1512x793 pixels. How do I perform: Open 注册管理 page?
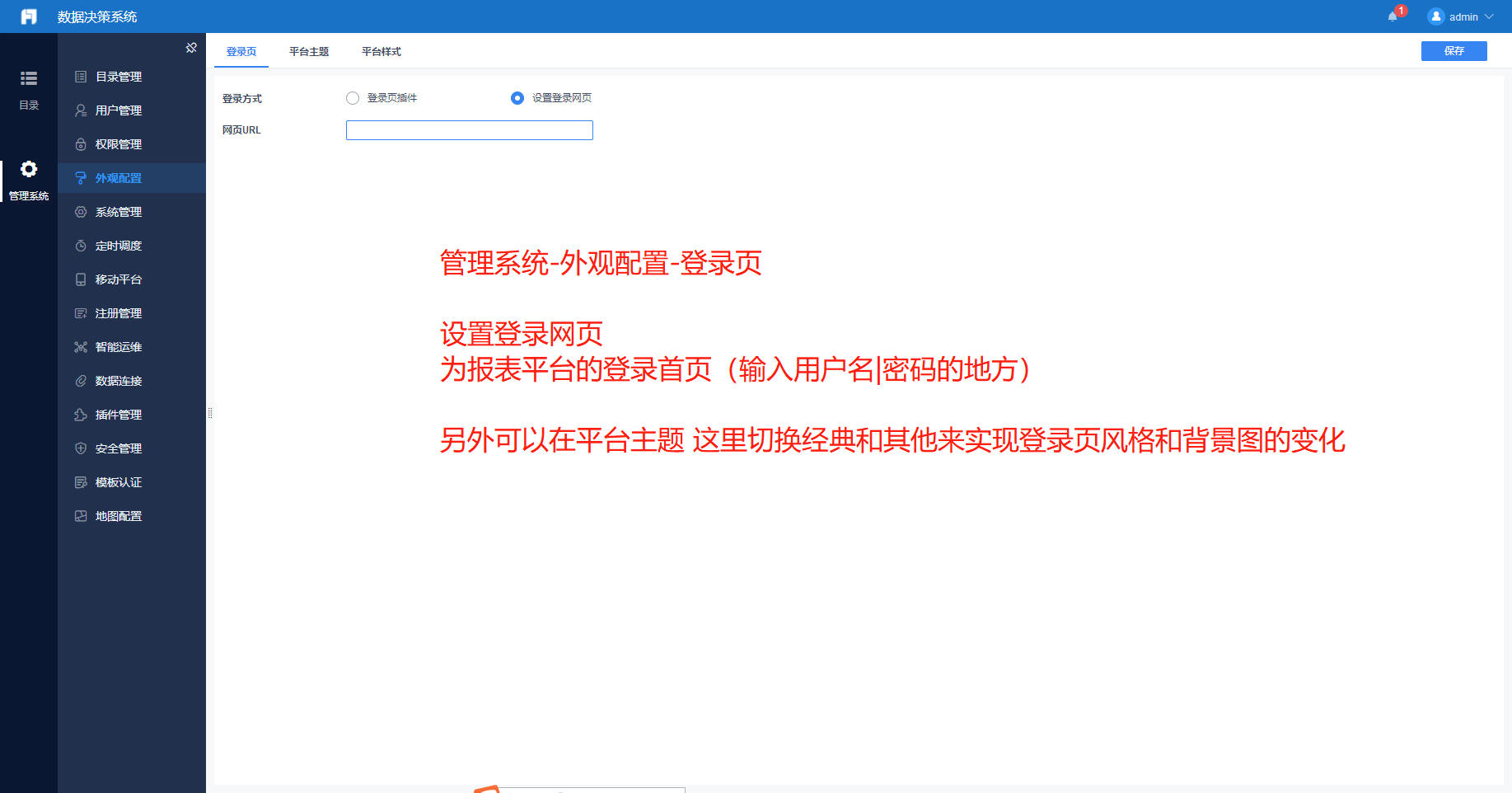click(x=132, y=313)
